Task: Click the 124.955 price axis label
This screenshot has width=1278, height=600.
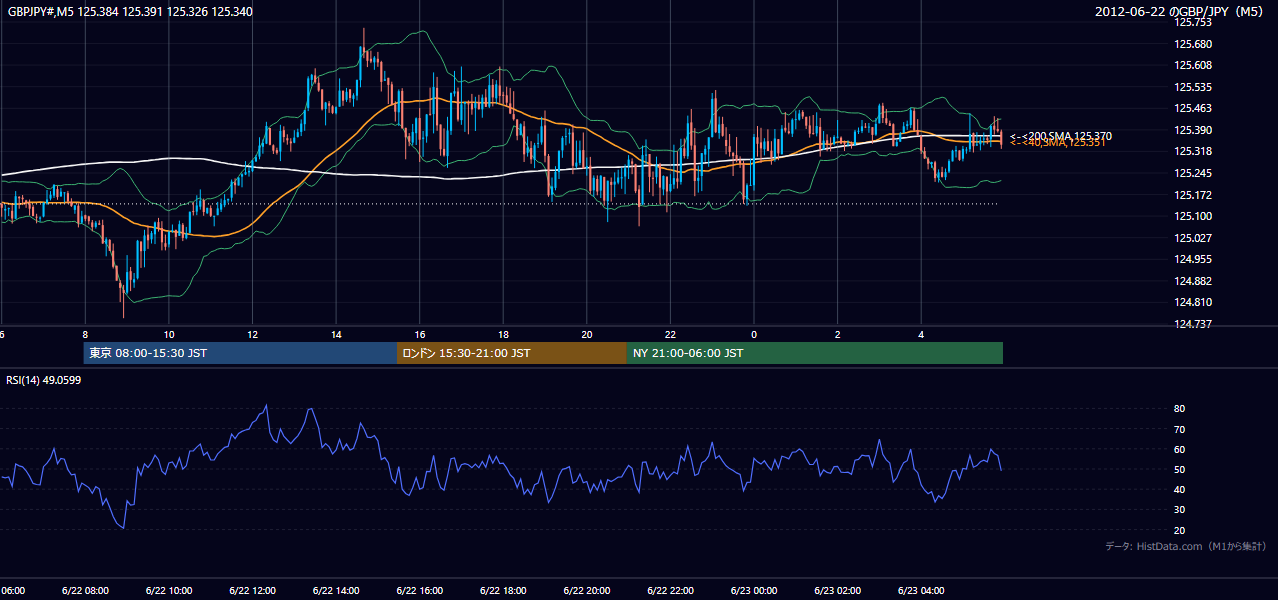Action: (1193, 259)
